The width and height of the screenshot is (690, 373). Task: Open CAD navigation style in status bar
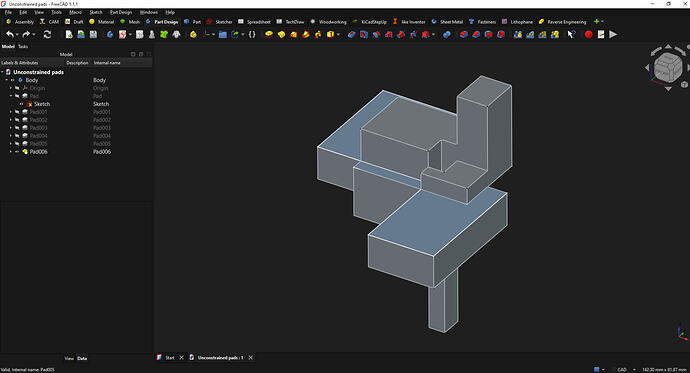622,369
